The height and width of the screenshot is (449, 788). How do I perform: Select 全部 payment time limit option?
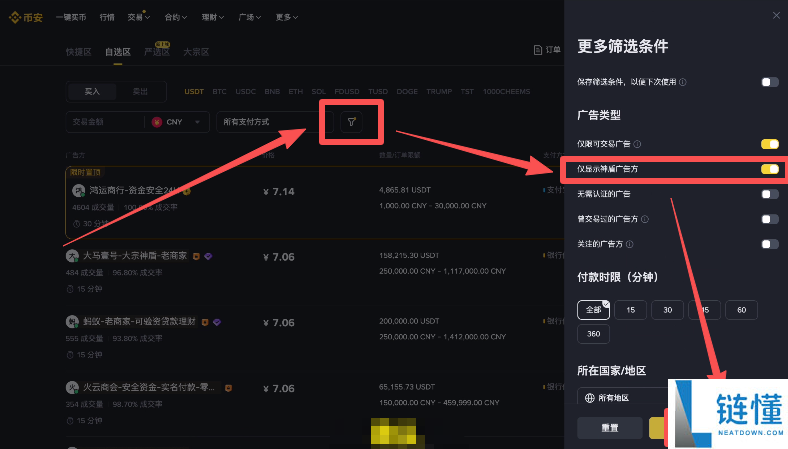[x=594, y=310]
